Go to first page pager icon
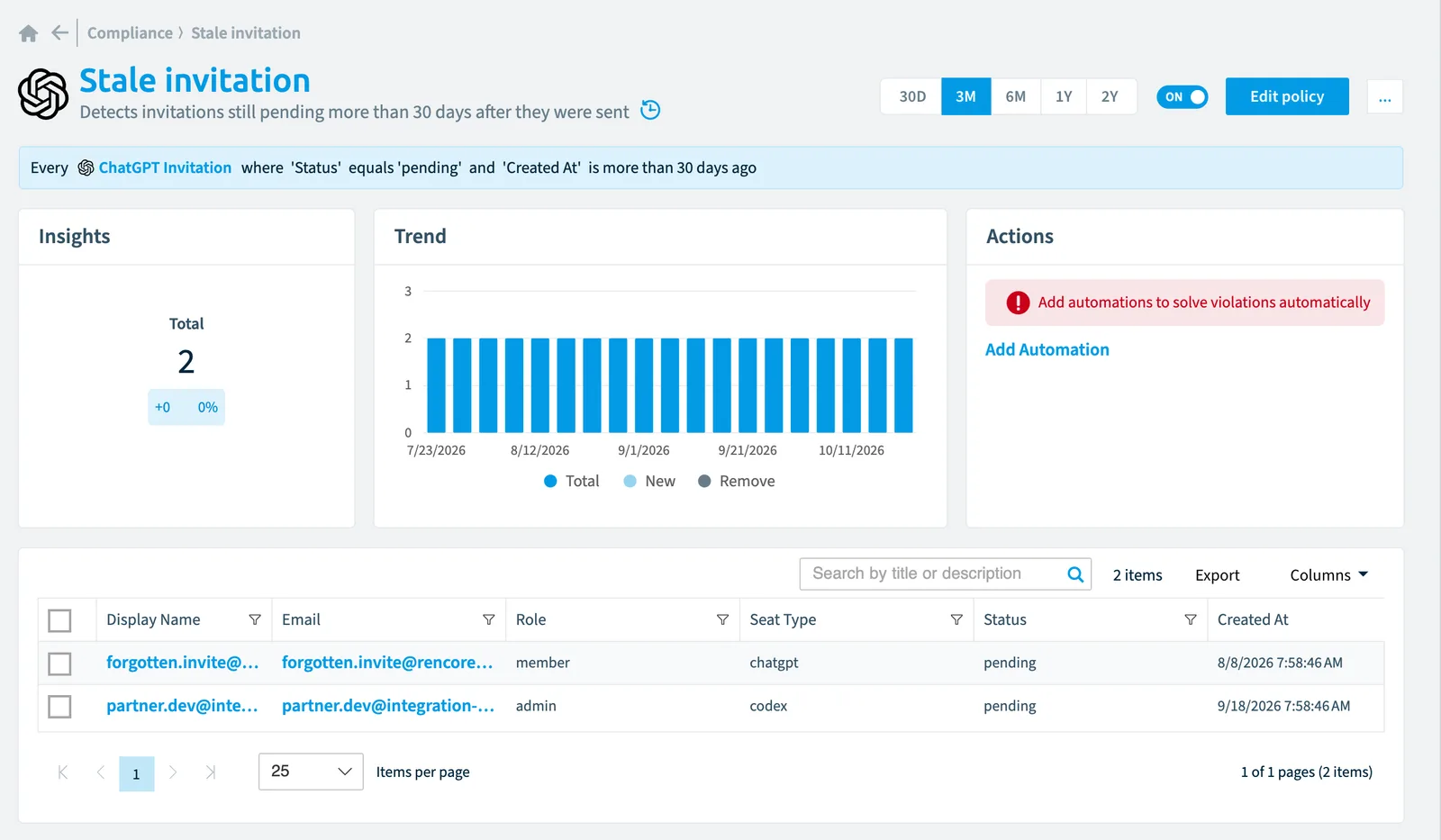 click(63, 772)
